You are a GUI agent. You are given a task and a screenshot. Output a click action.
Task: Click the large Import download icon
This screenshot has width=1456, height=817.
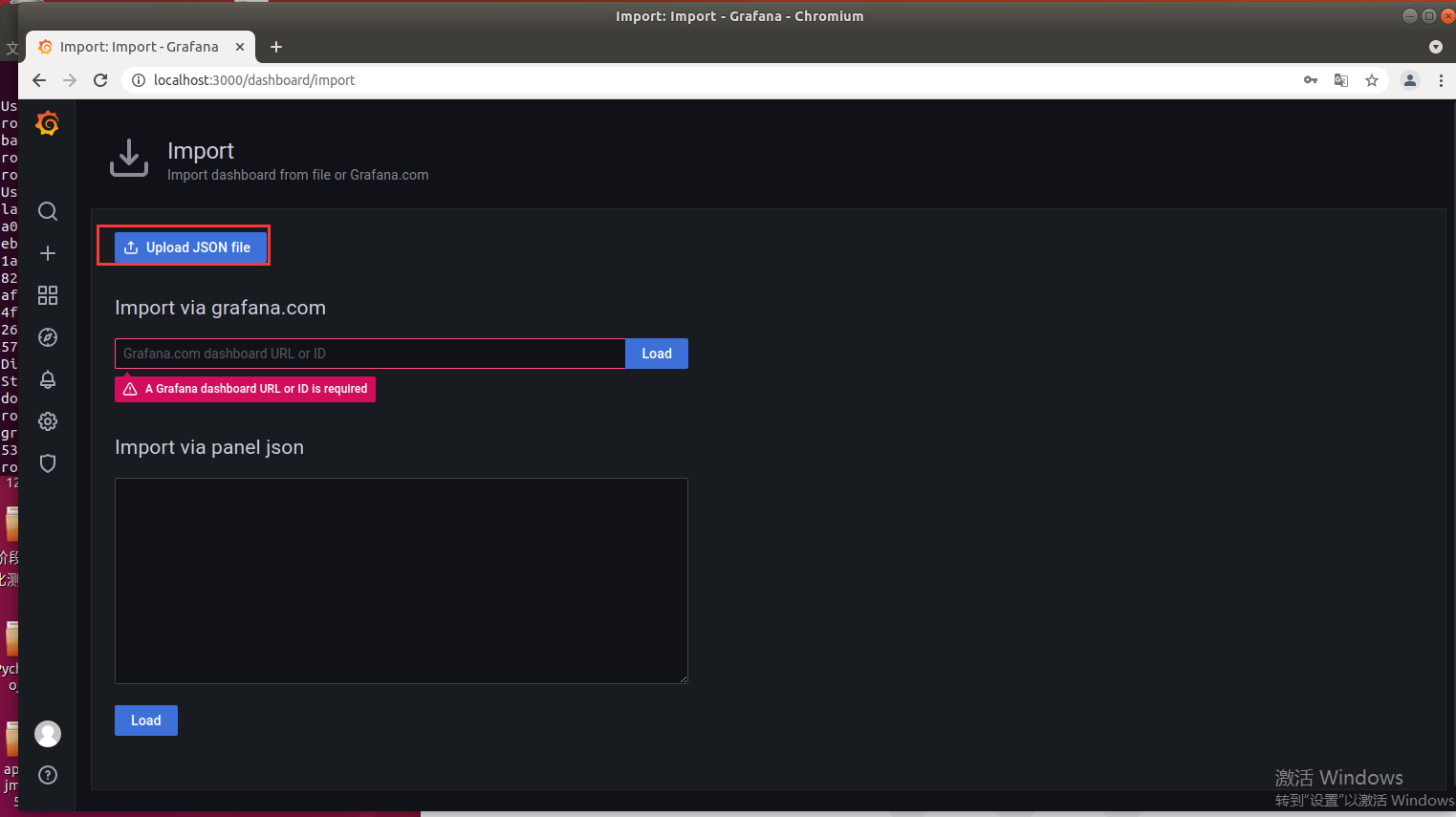click(x=129, y=158)
